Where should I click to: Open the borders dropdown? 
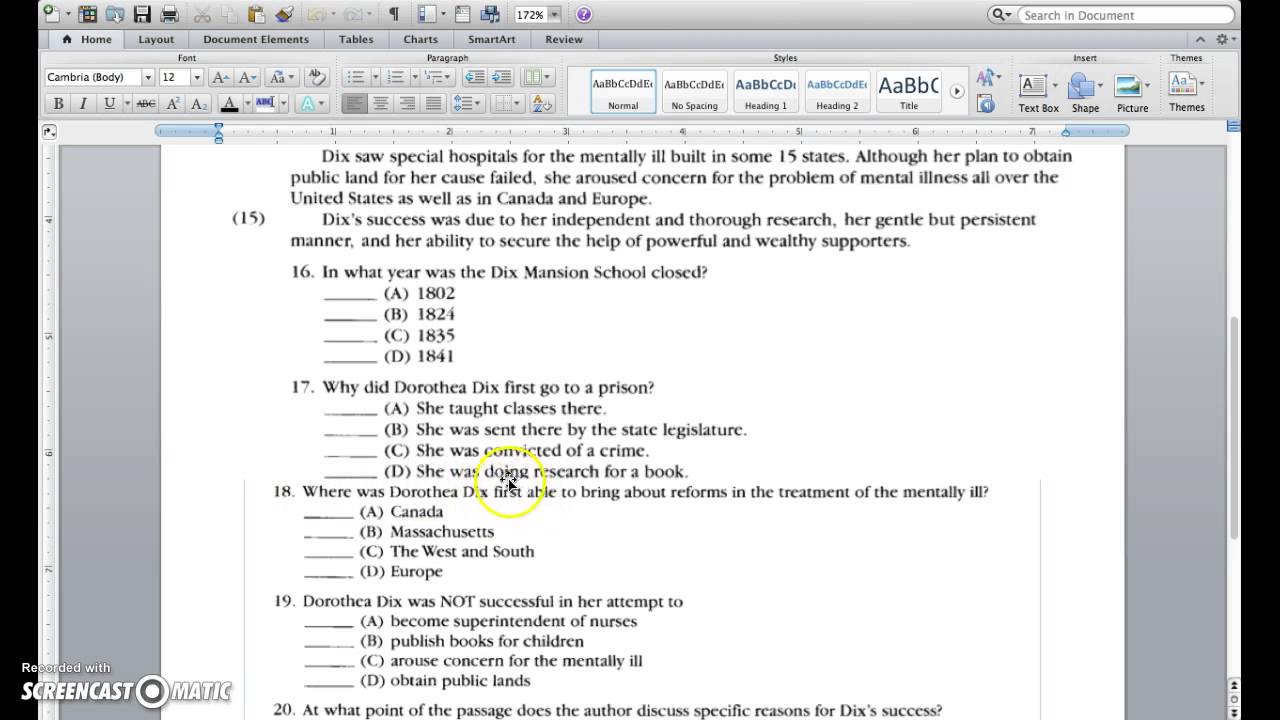[x=509, y=103]
